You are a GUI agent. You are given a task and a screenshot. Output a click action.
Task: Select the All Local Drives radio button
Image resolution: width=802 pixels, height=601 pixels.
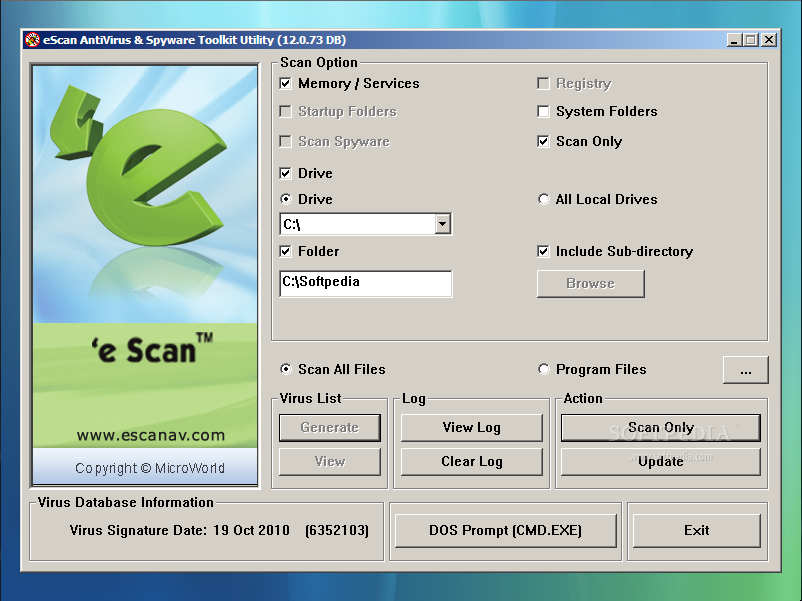point(544,199)
